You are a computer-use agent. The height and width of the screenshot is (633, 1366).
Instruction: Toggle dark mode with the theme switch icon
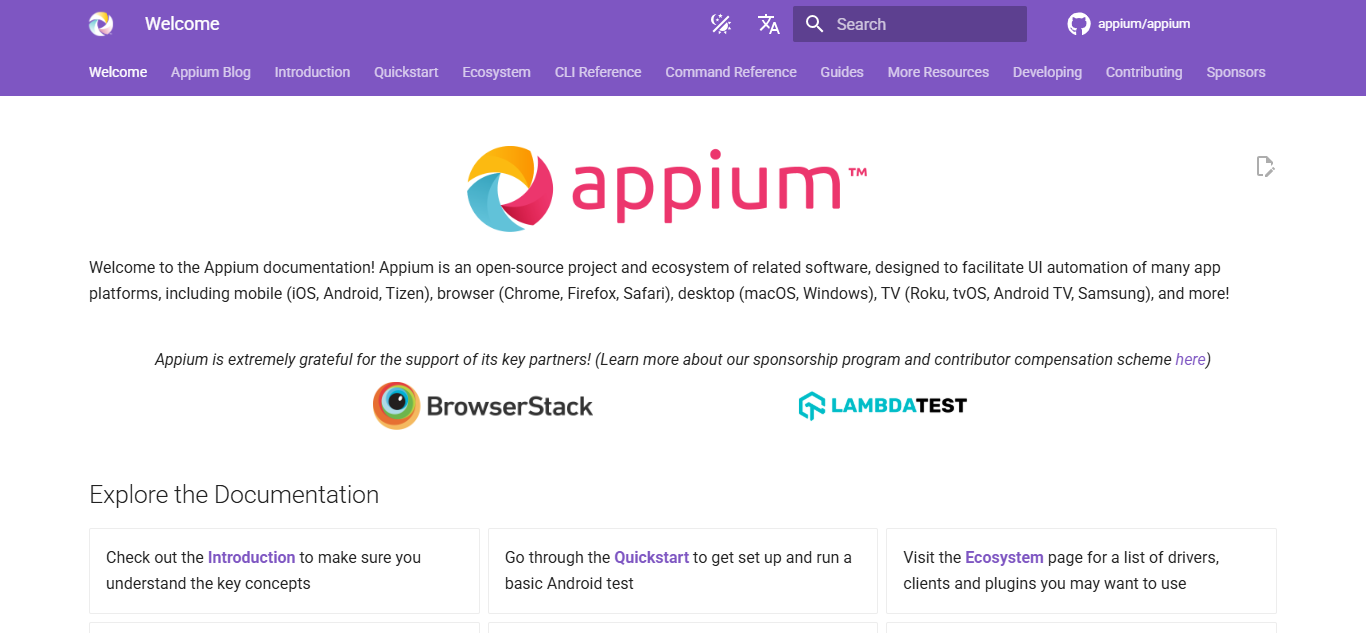[720, 23]
